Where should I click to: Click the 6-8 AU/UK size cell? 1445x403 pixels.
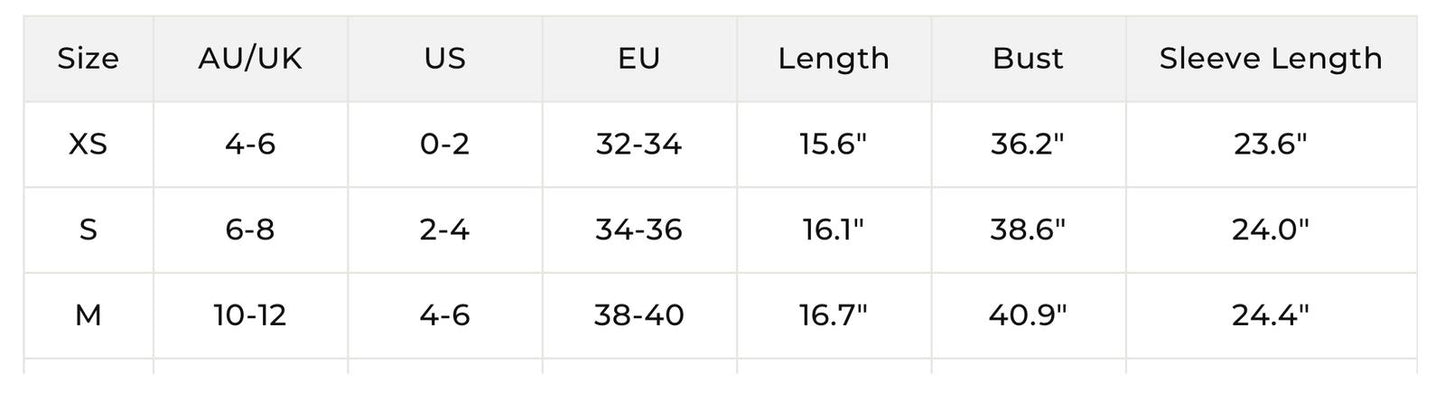(250, 231)
